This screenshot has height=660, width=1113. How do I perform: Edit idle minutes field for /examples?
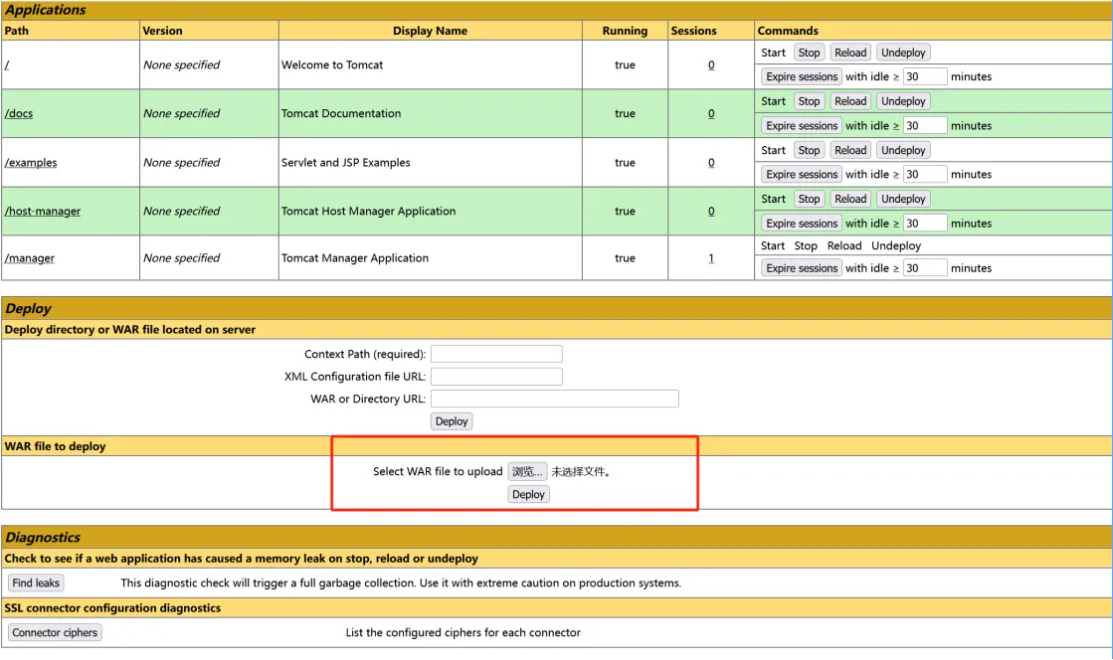click(x=925, y=175)
